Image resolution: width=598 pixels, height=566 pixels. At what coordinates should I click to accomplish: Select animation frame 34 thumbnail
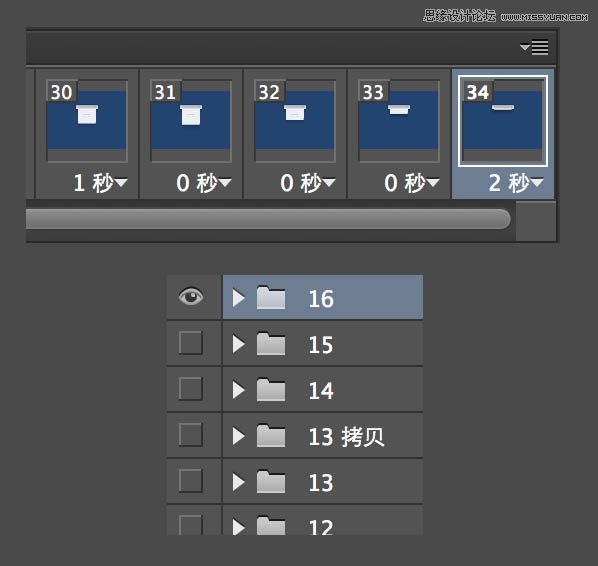tap(503, 121)
